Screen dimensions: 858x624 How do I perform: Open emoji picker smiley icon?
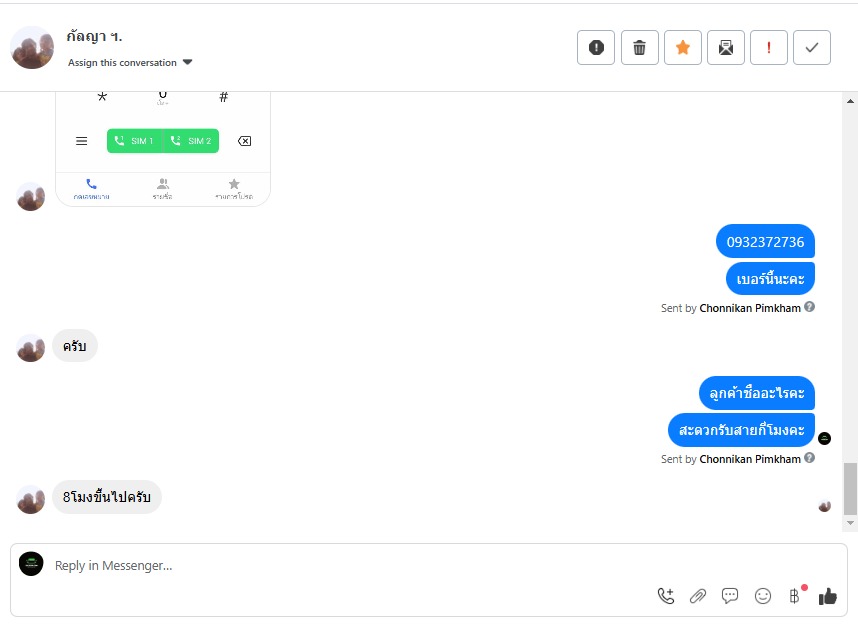pyautogui.click(x=763, y=596)
